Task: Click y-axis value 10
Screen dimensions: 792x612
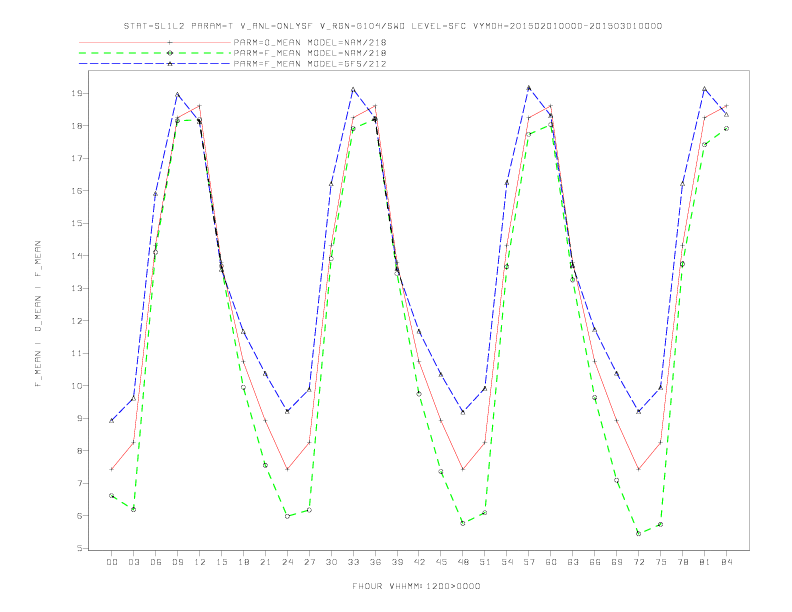Action: (x=77, y=386)
